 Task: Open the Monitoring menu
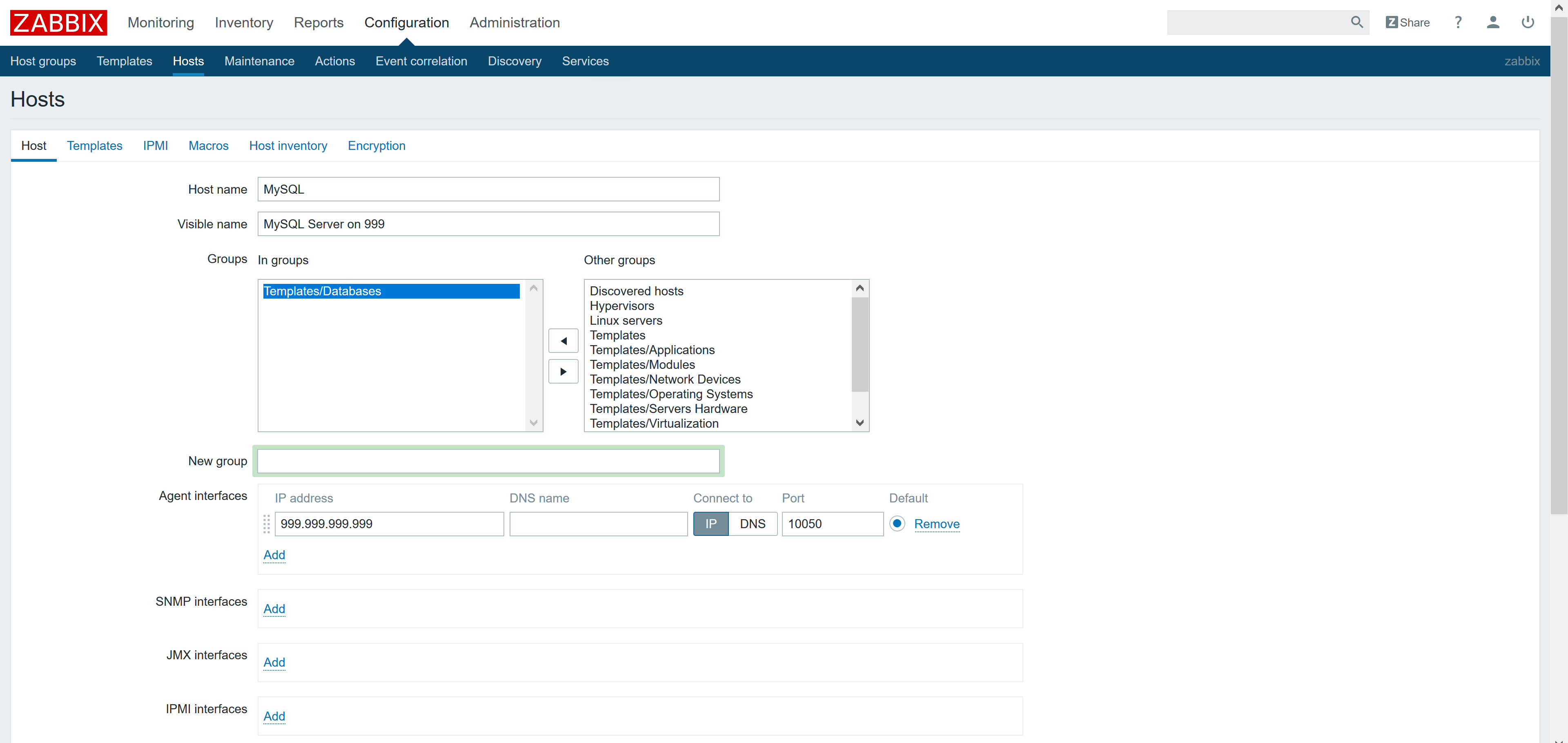(161, 22)
